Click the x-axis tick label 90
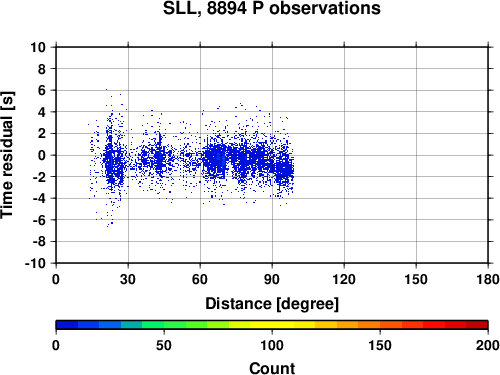 [272, 279]
